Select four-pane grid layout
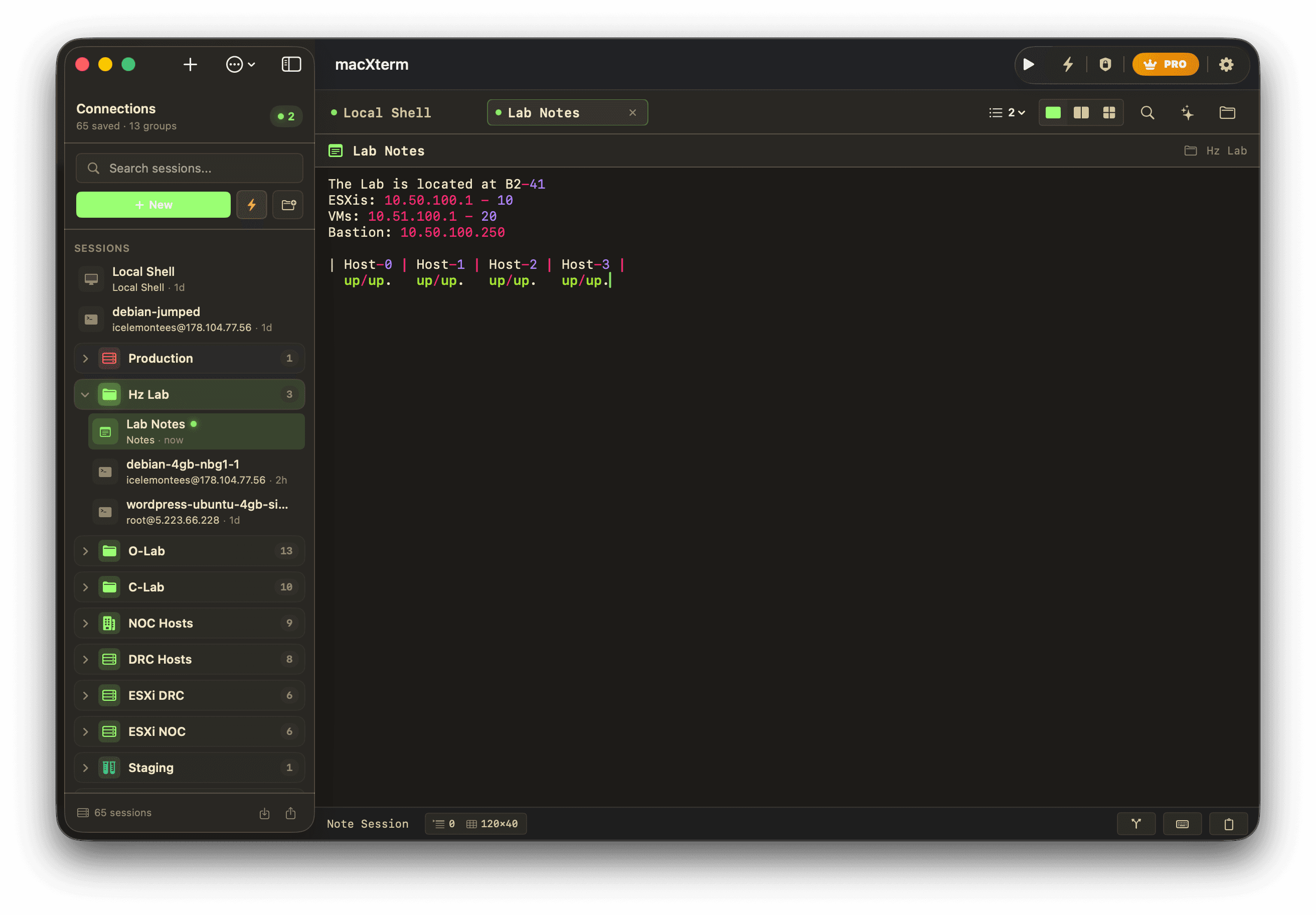 [1109, 113]
